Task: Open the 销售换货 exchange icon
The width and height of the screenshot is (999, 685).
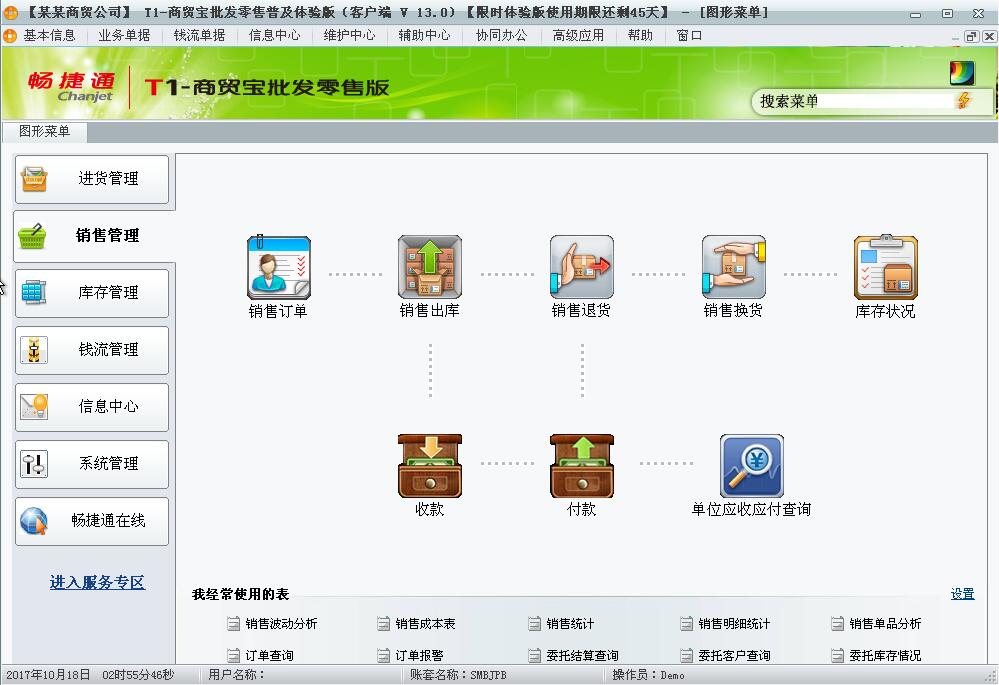Action: (733, 267)
